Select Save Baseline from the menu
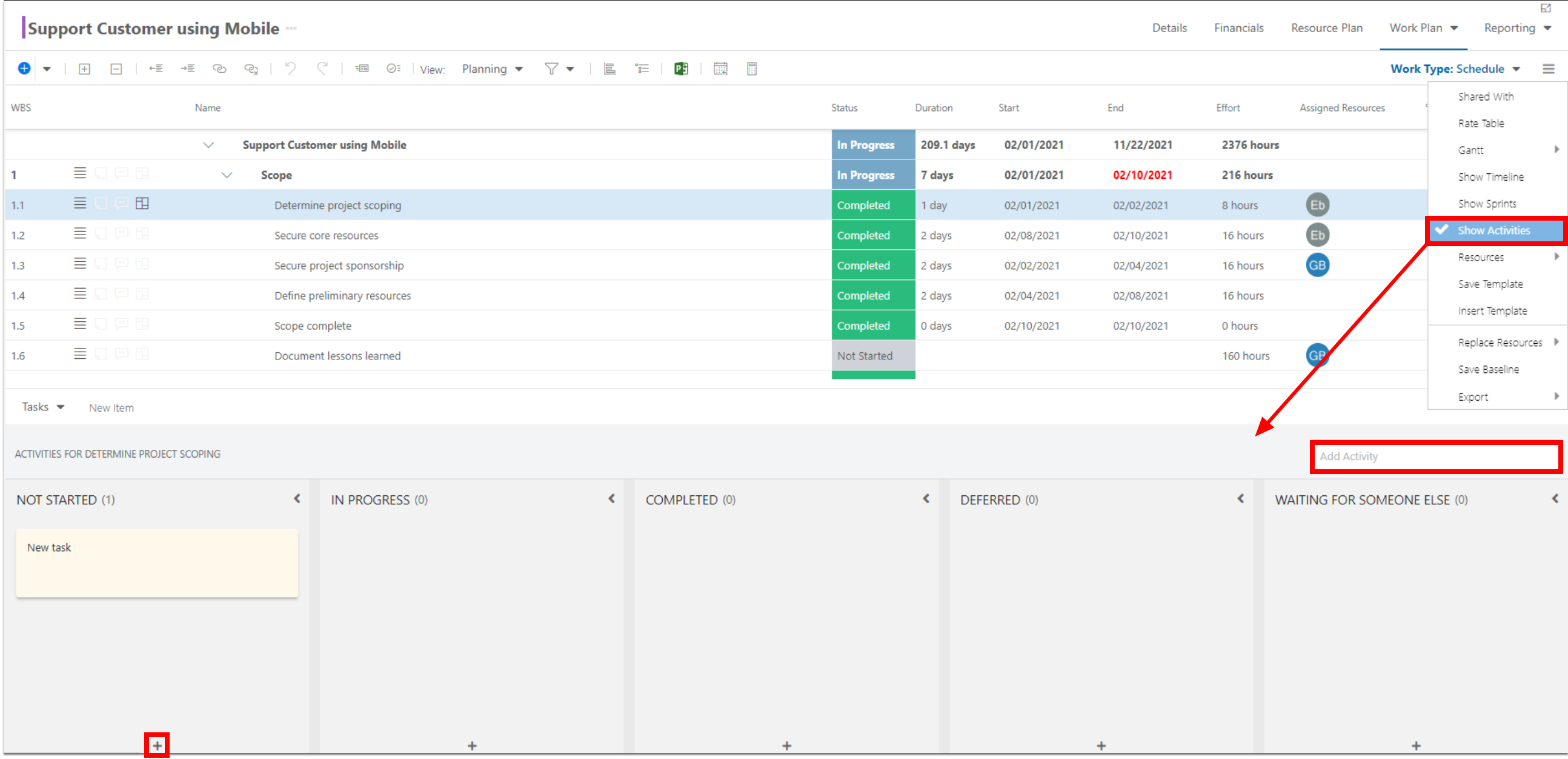The width and height of the screenshot is (1568, 759). 1487,369
